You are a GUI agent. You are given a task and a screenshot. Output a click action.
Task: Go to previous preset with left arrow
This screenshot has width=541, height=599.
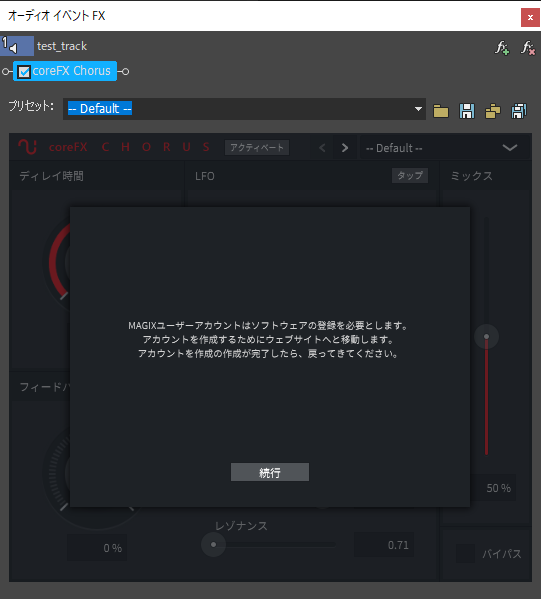[322, 148]
